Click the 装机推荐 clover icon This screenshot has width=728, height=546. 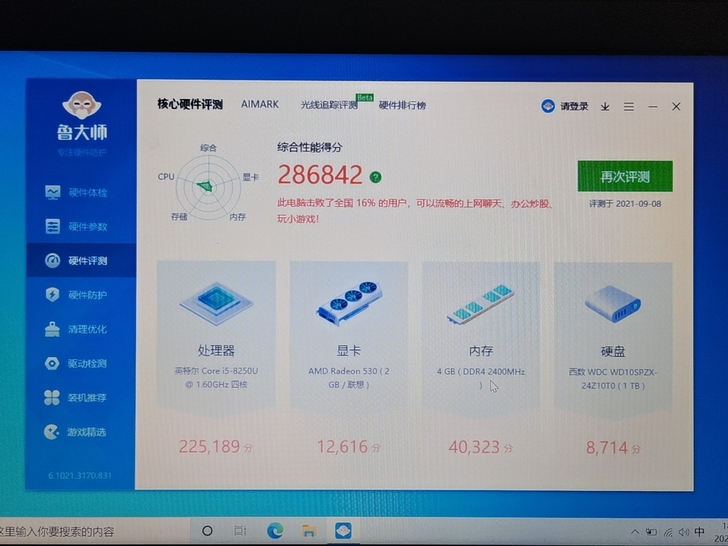click(x=52, y=397)
